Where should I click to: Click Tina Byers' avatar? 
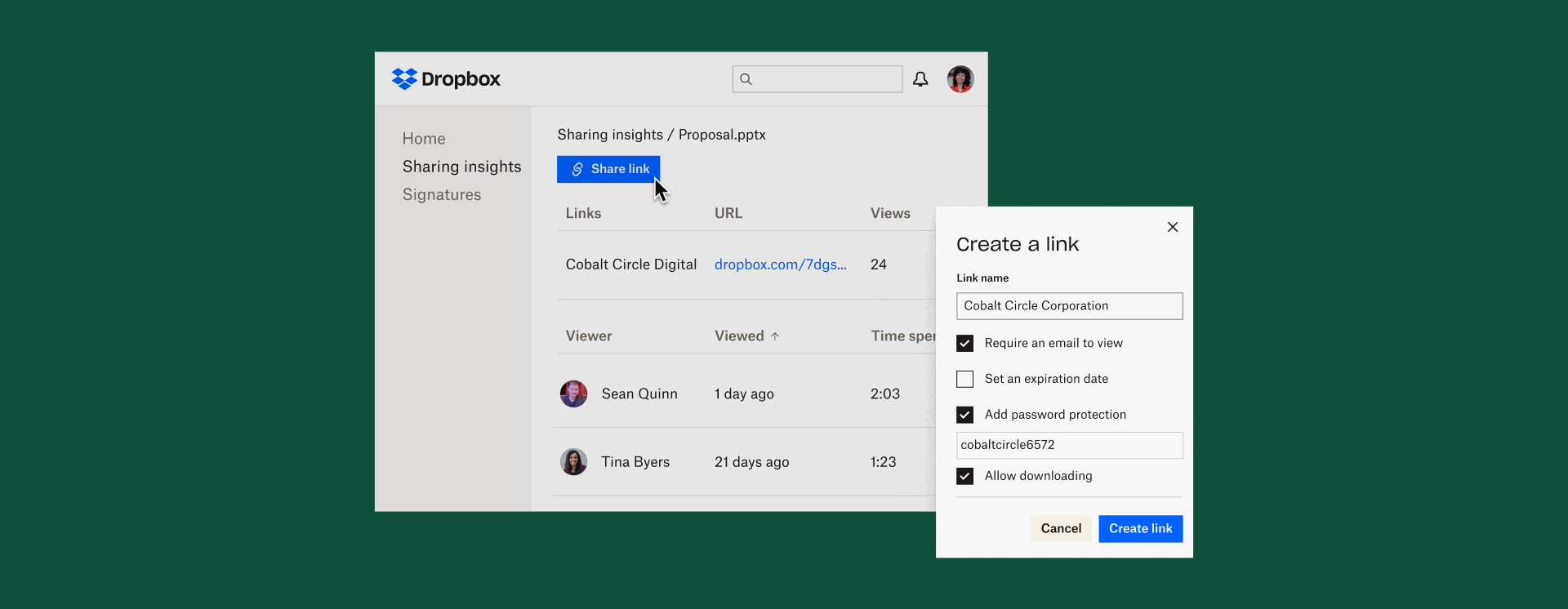click(x=573, y=462)
